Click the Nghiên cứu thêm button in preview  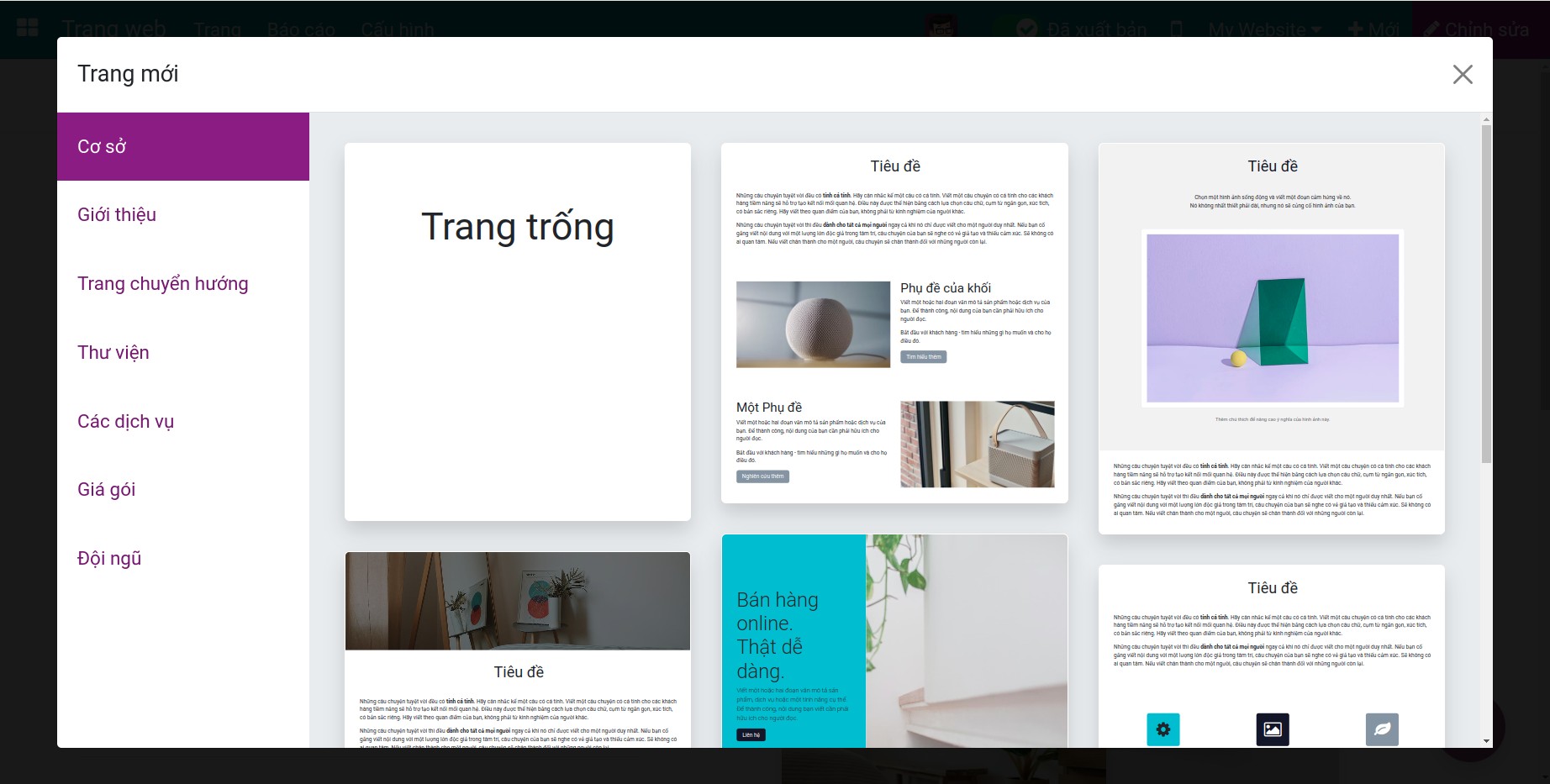762,476
